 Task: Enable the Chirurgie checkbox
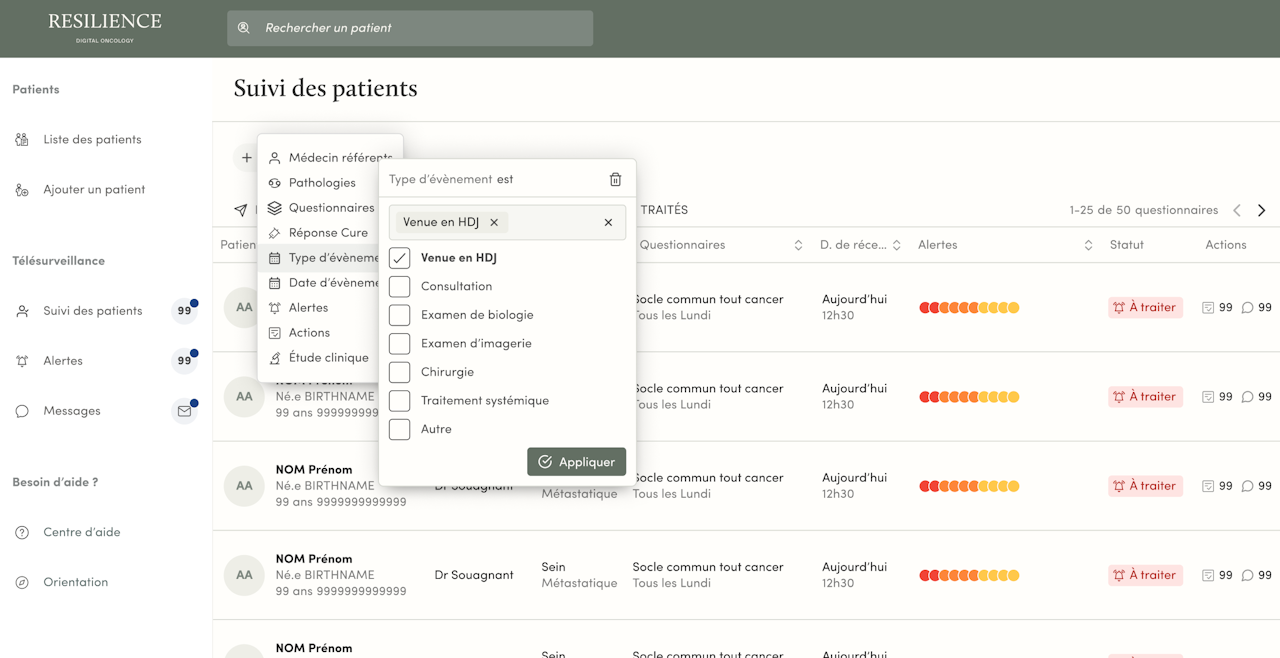click(x=400, y=372)
